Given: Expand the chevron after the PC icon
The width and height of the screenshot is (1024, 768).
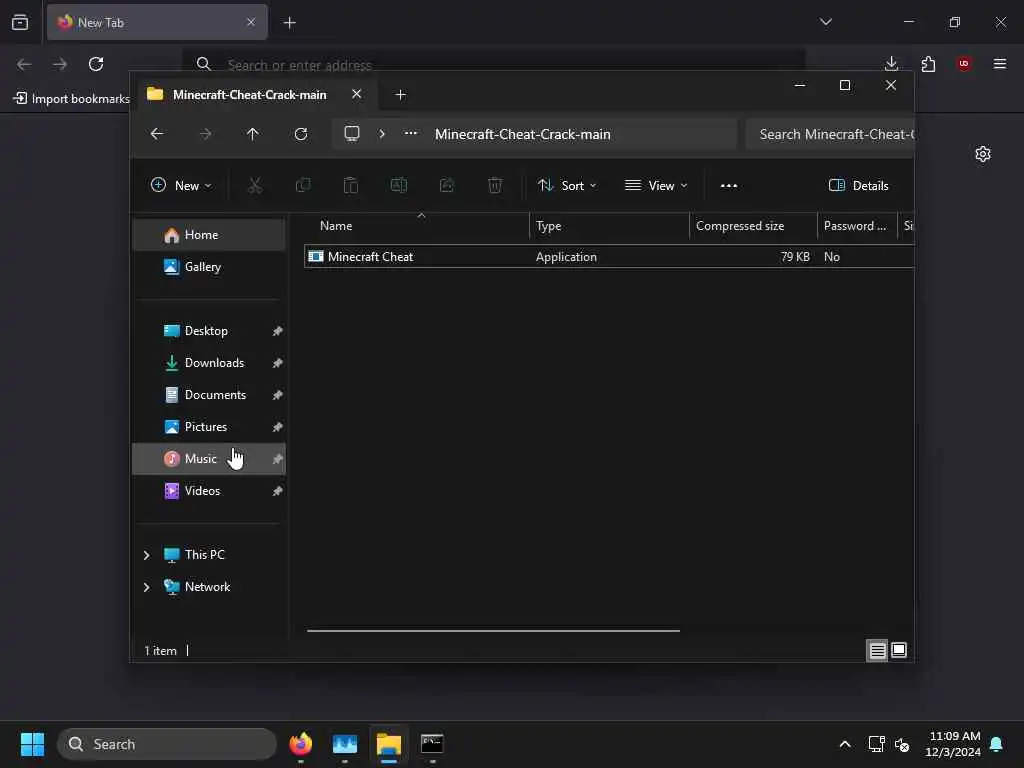Looking at the screenshot, I should click(x=382, y=134).
